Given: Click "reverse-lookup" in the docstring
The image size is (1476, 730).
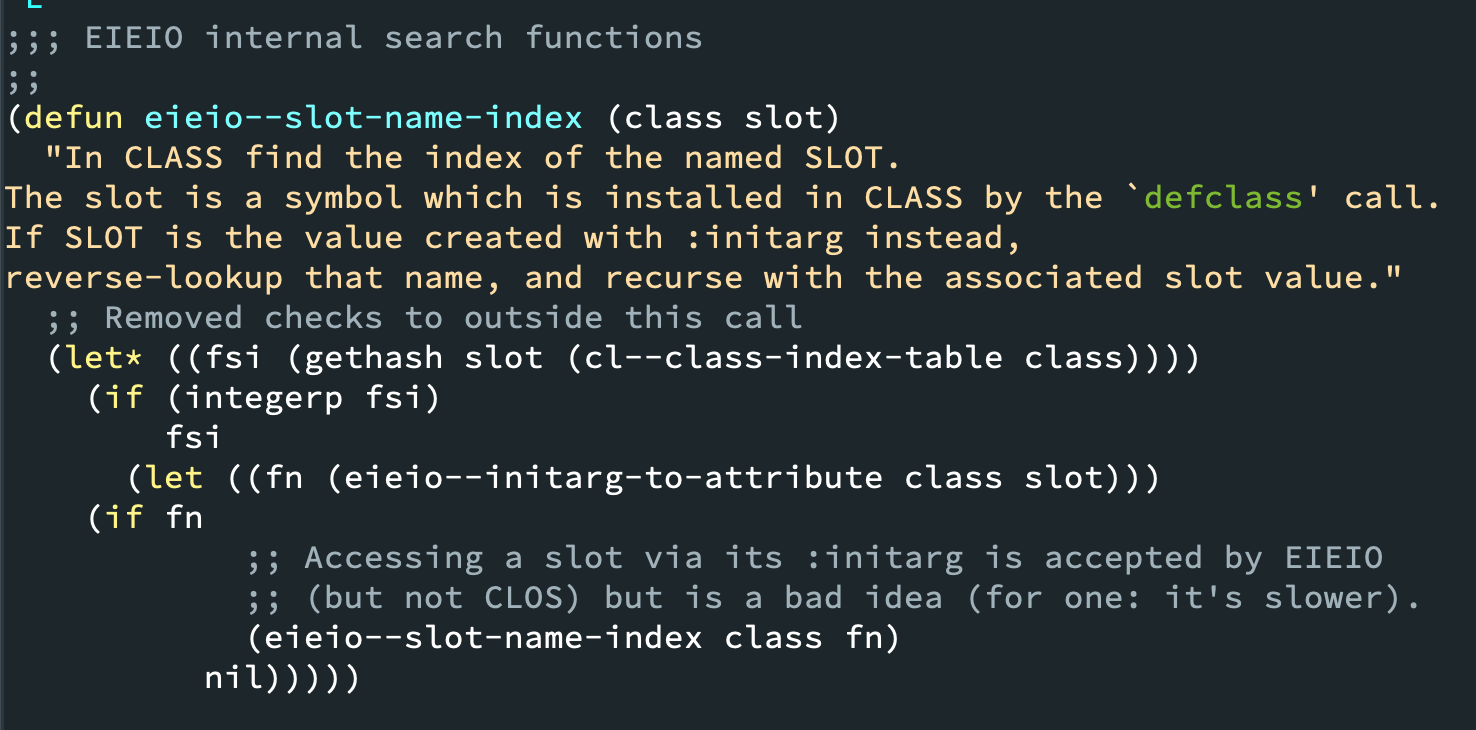Looking at the screenshot, I should [144, 278].
